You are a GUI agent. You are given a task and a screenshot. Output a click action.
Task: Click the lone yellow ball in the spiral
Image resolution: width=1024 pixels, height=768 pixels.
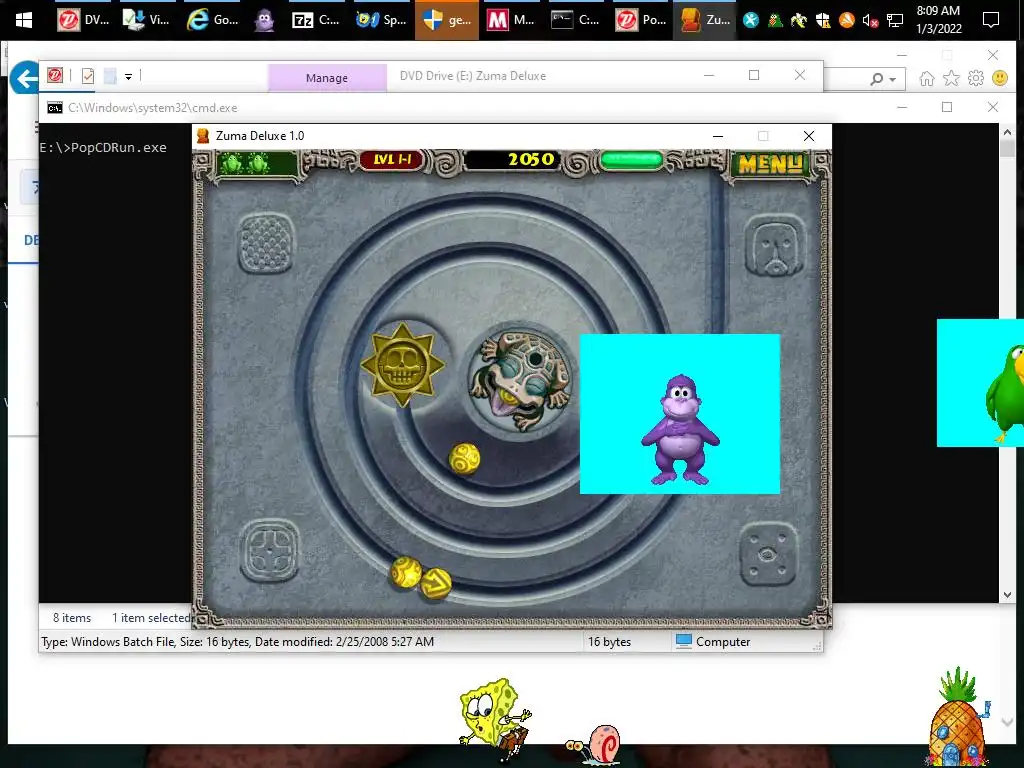(464, 458)
